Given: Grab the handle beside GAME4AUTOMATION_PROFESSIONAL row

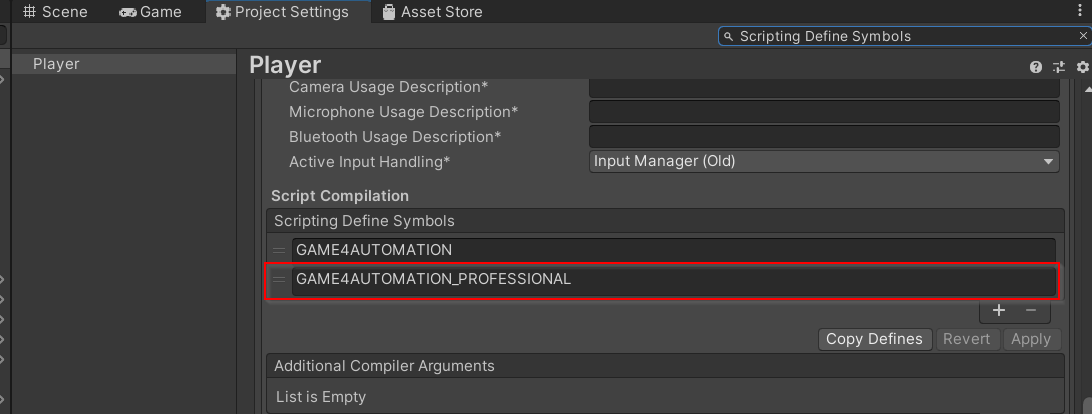Looking at the screenshot, I should [279, 279].
